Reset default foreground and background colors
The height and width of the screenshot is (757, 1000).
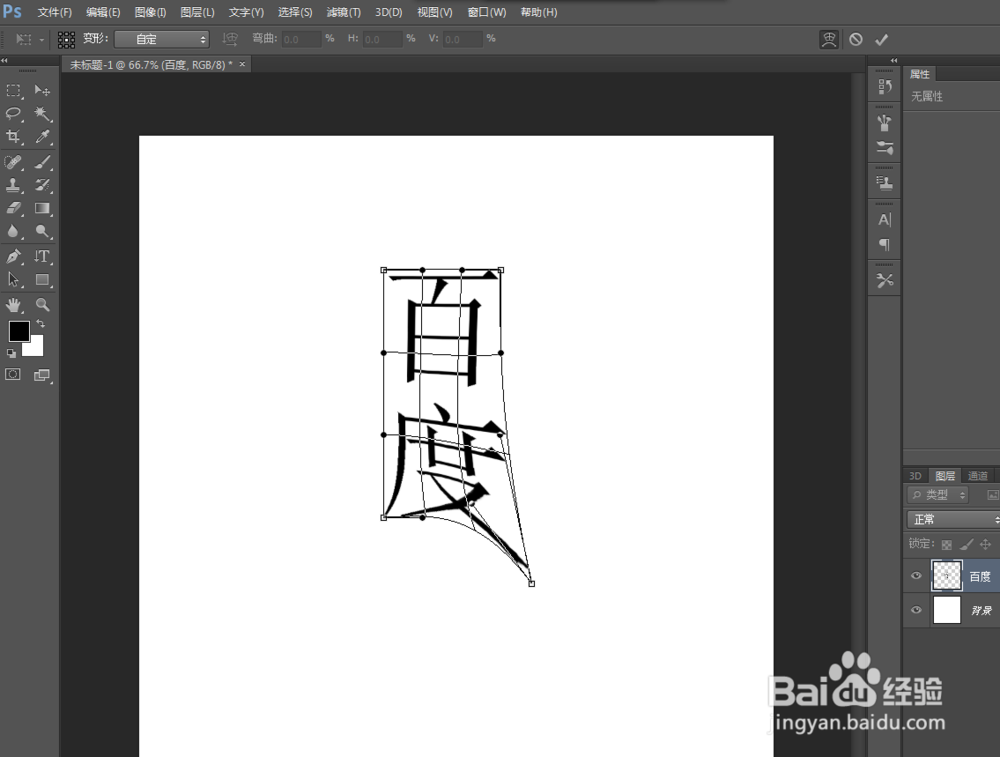pos(11,353)
